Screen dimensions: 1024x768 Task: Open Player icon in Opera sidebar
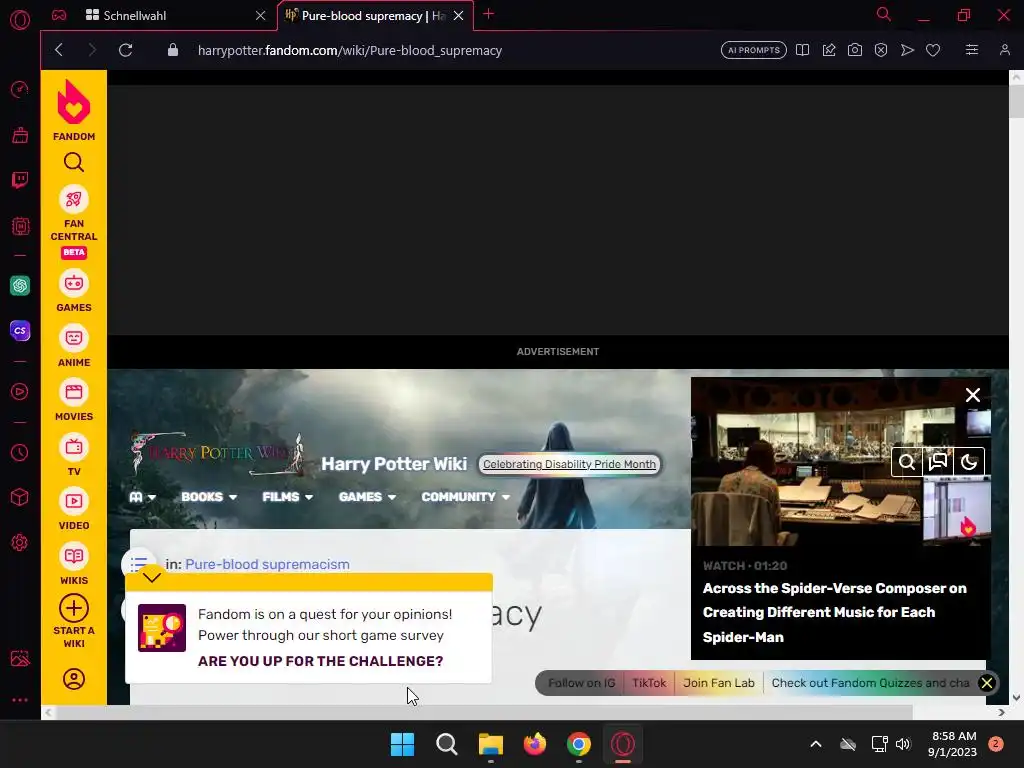point(20,391)
